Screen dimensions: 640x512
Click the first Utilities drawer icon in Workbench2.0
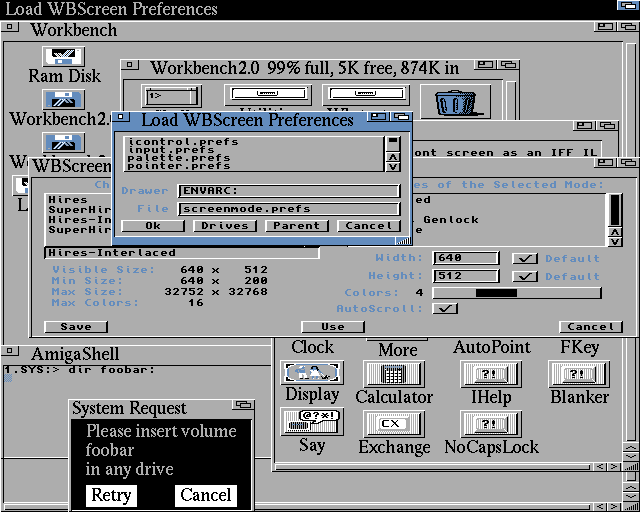[x=268, y=95]
